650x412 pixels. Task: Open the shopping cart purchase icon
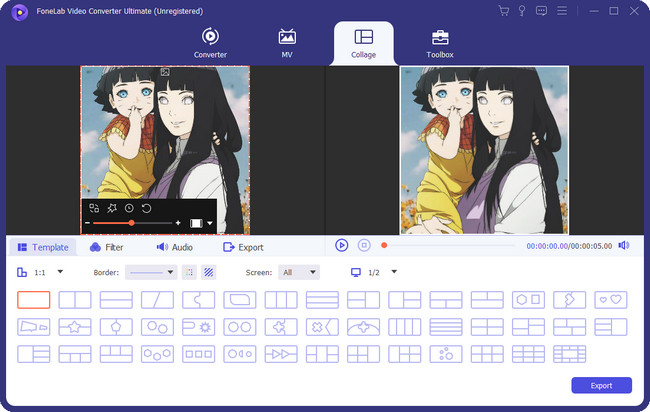pos(504,11)
